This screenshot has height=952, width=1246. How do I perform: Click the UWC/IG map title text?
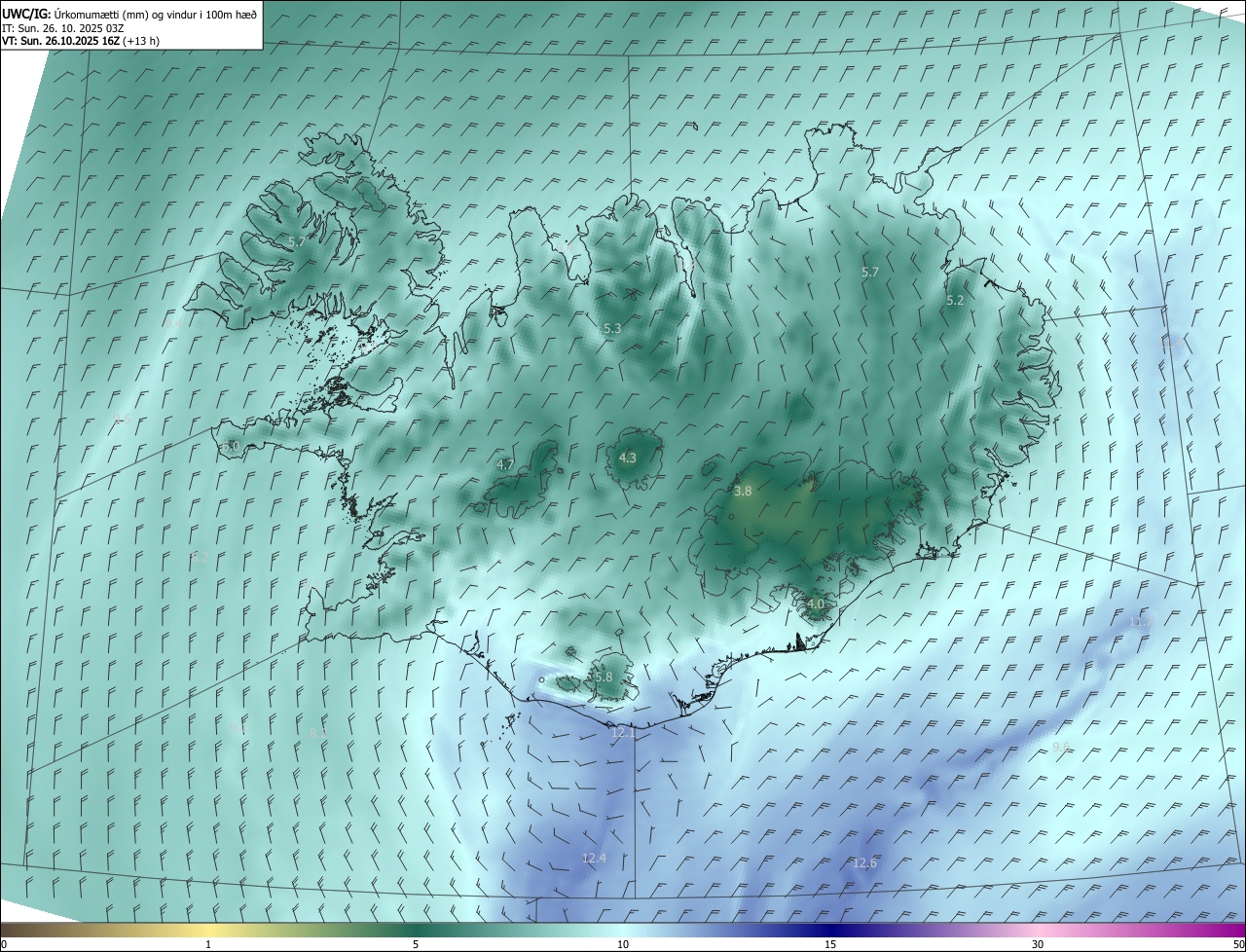point(129,13)
